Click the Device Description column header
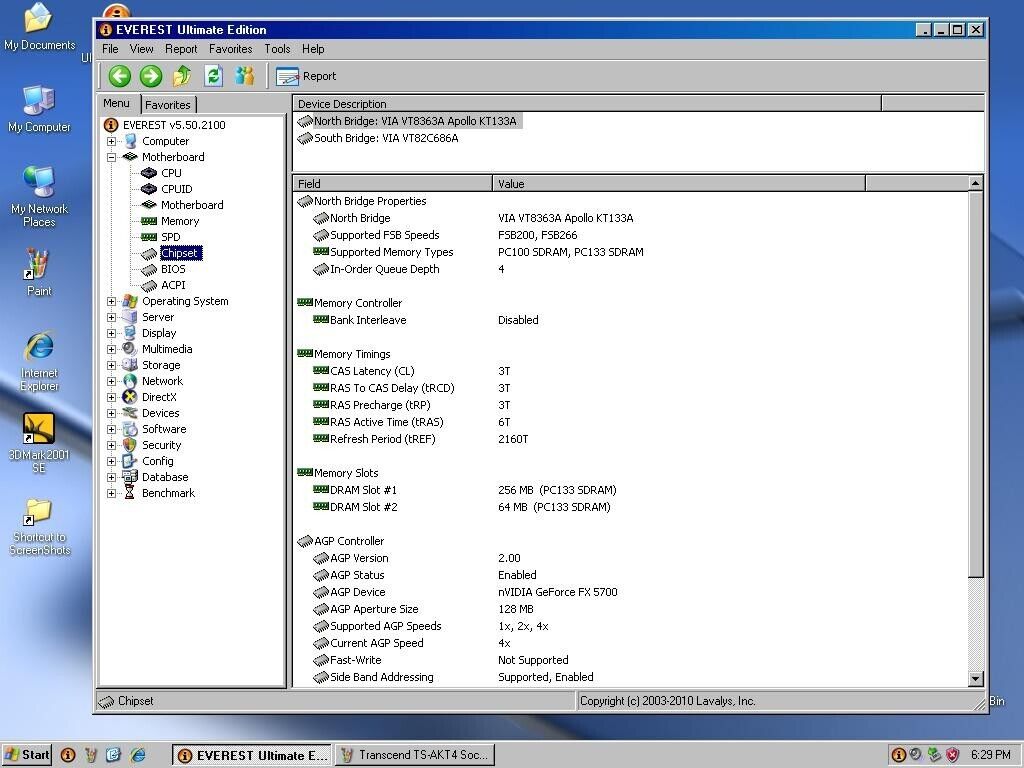This screenshot has width=1024, height=768. click(x=587, y=104)
